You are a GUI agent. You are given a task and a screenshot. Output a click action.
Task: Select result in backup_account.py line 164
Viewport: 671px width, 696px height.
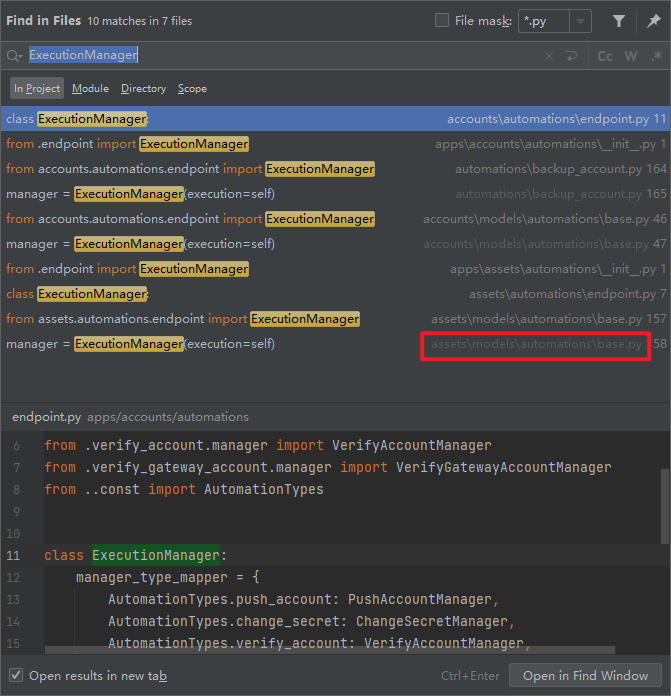[300, 169]
